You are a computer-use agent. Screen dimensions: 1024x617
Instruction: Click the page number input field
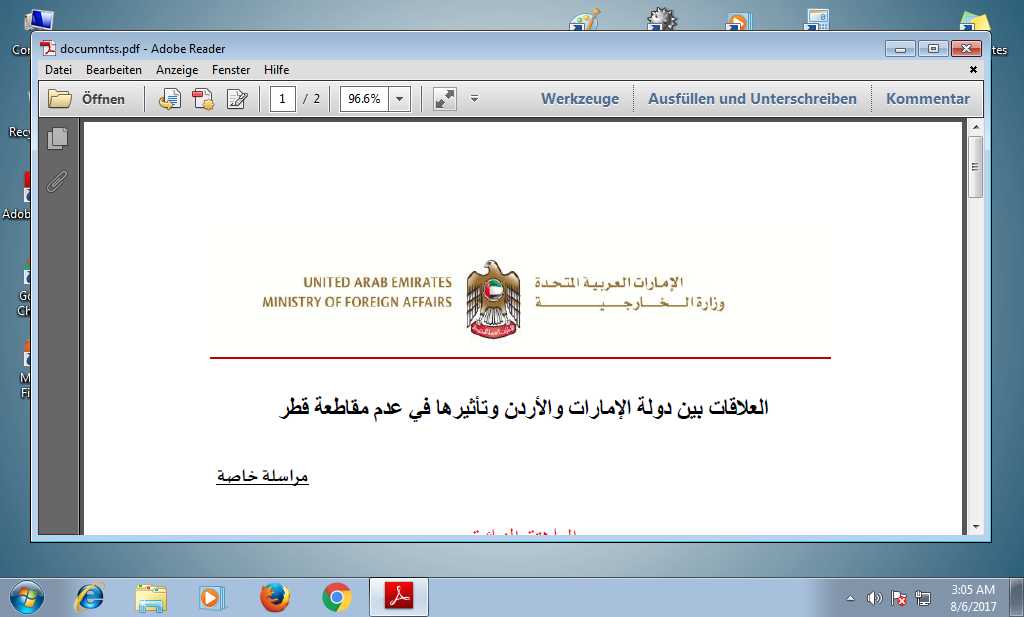pyautogui.click(x=283, y=99)
